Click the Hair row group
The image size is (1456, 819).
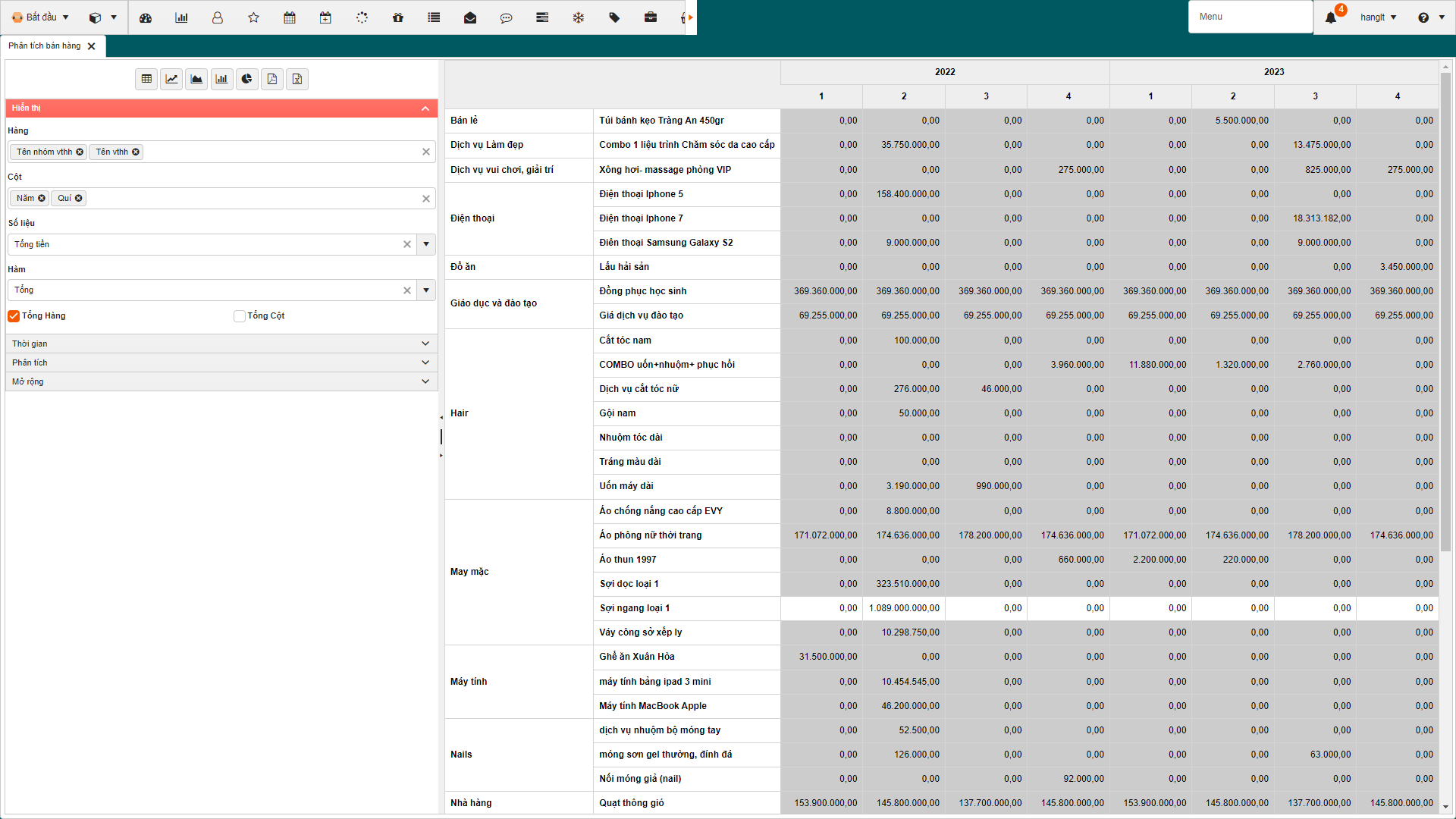click(519, 414)
